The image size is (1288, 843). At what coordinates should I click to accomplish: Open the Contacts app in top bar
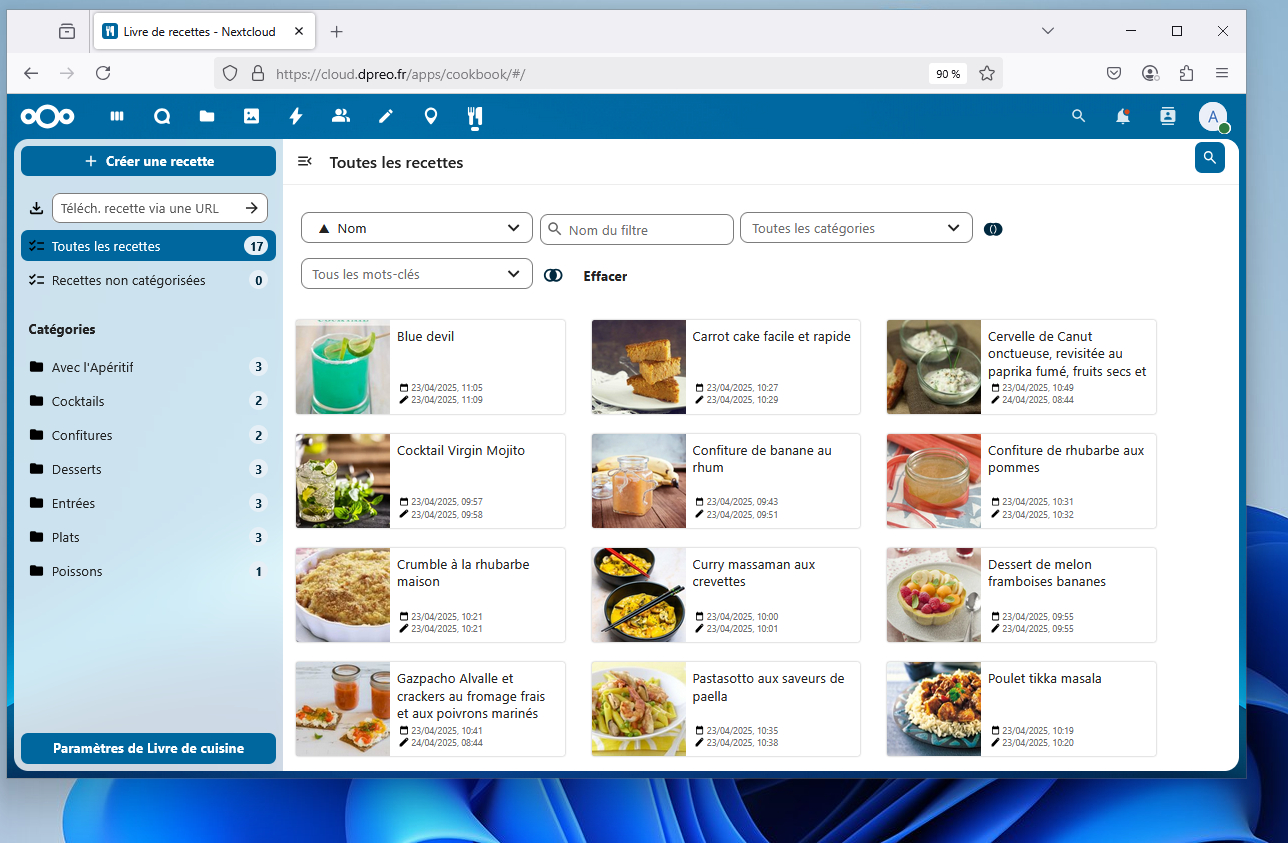(341, 116)
